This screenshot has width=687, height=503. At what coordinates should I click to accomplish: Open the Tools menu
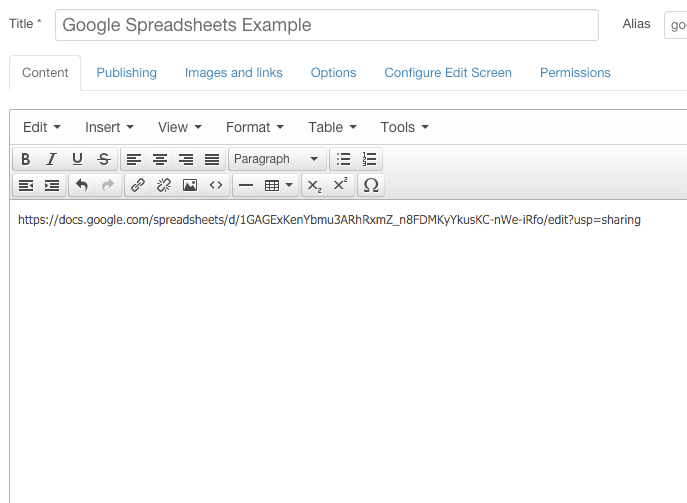point(404,127)
